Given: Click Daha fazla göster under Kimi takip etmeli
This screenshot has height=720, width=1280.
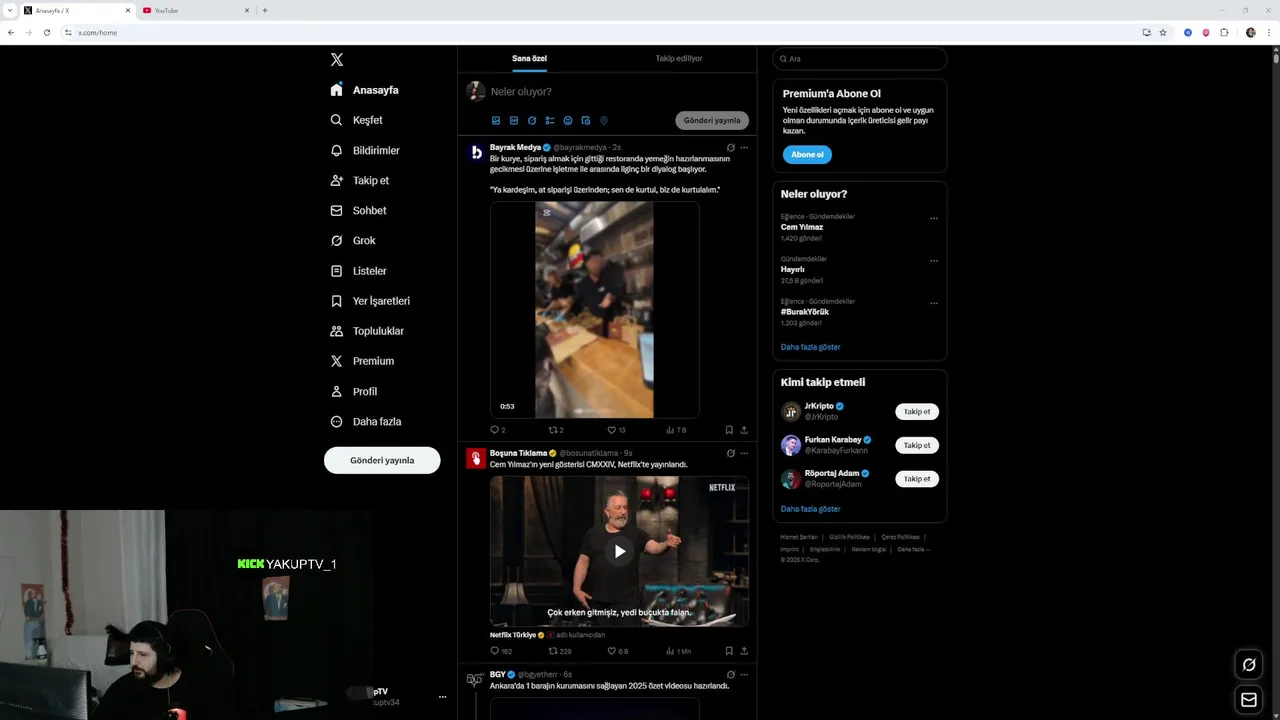Looking at the screenshot, I should pyautogui.click(x=811, y=509).
